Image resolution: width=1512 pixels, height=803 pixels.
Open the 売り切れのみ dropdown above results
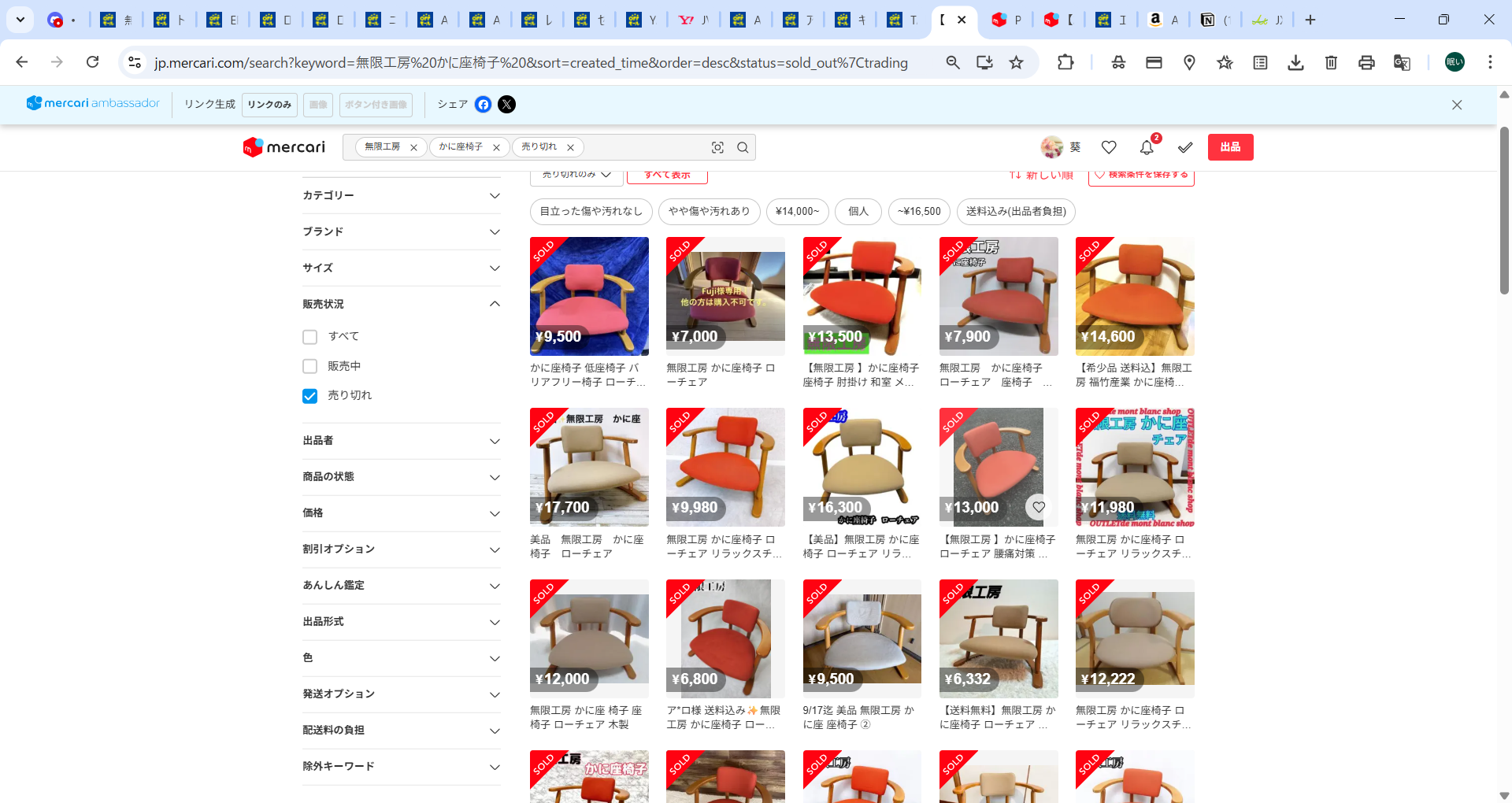click(x=576, y=176)
